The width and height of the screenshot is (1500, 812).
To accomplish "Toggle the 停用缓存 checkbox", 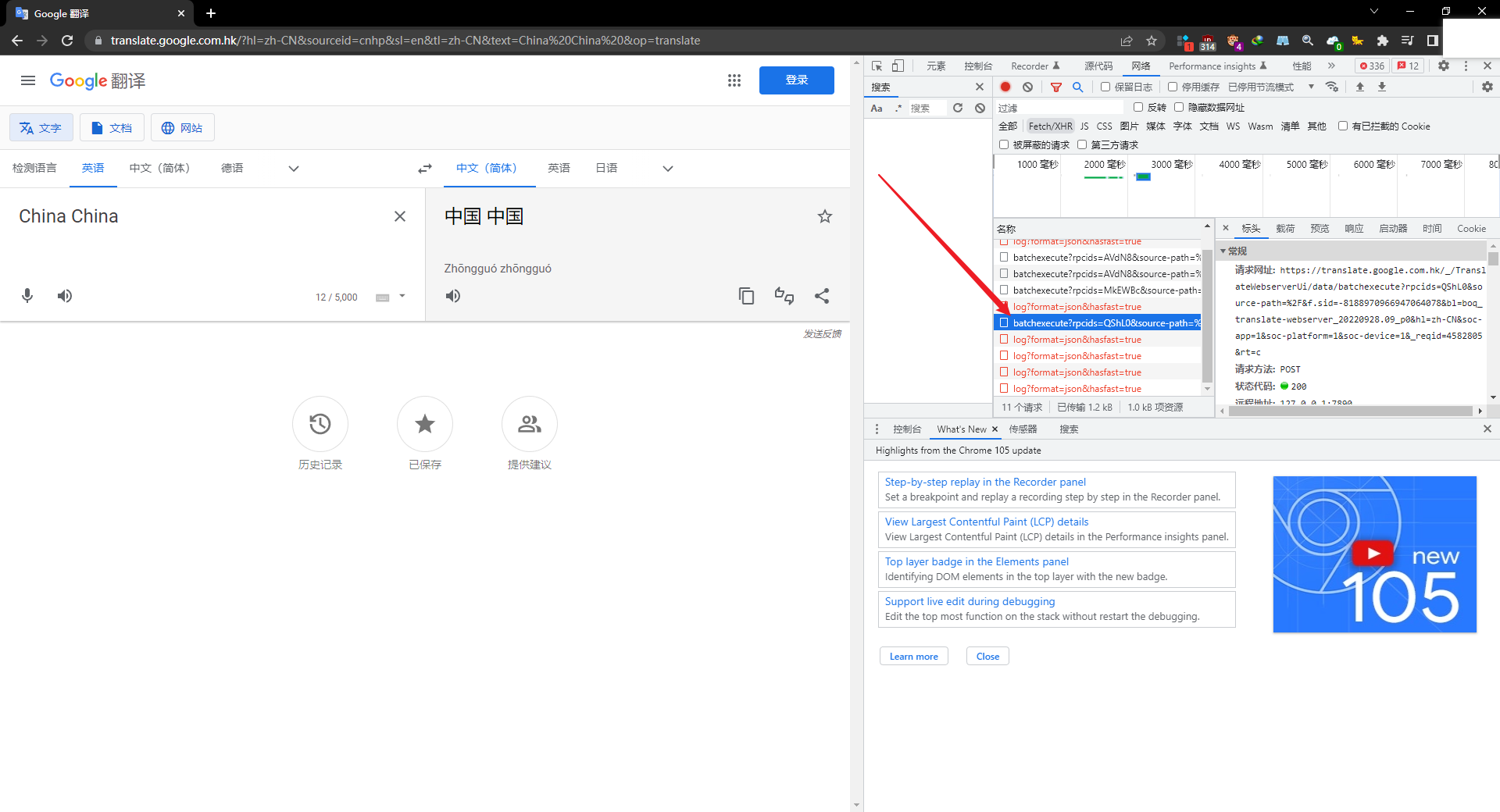I will 1173,87.
